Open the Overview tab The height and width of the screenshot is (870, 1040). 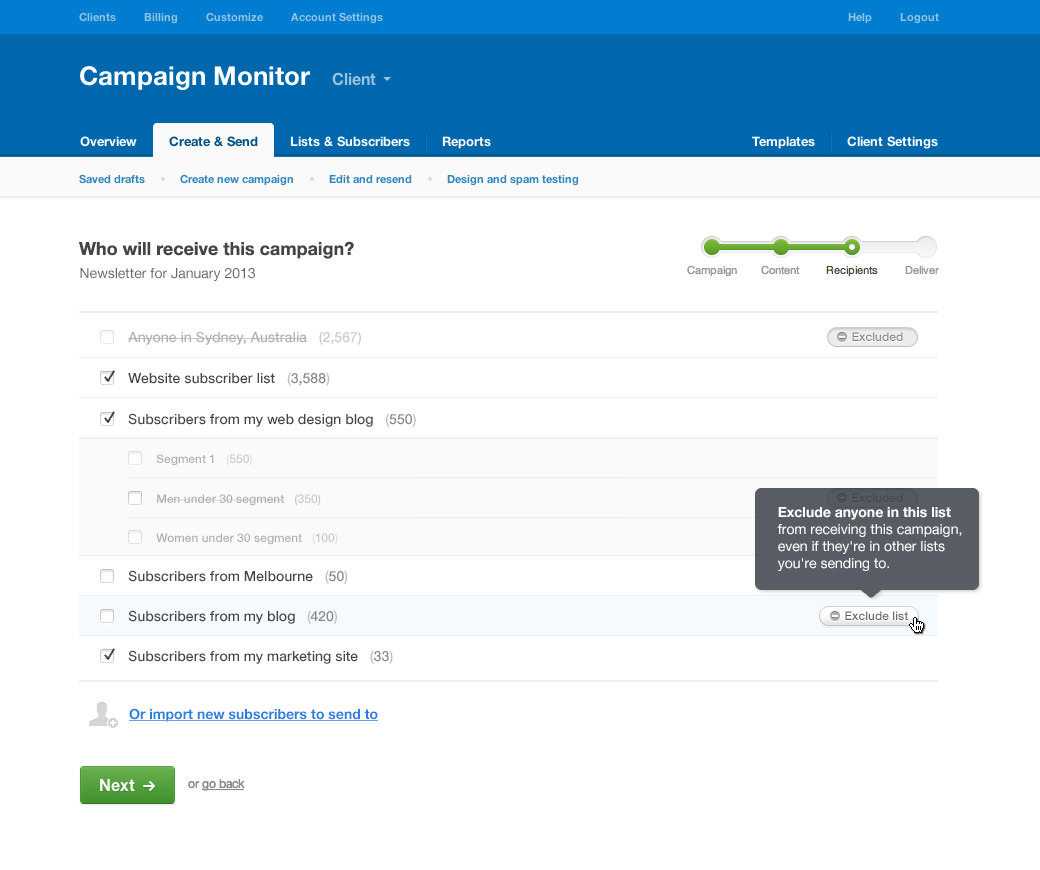click(108, 141)
